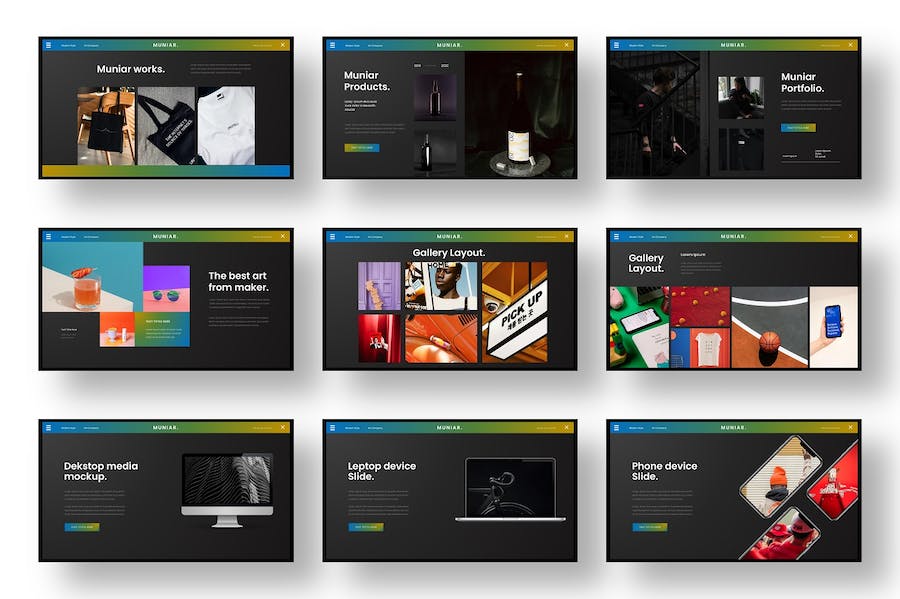Click hamburger icon on Dekstop media mockup slide

(x=48, y=427)
